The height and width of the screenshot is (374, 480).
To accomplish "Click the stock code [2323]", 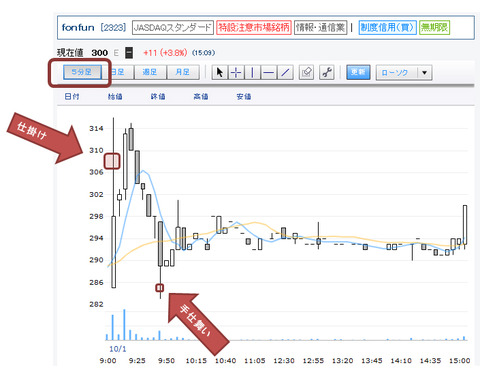I will click(113, 27).
